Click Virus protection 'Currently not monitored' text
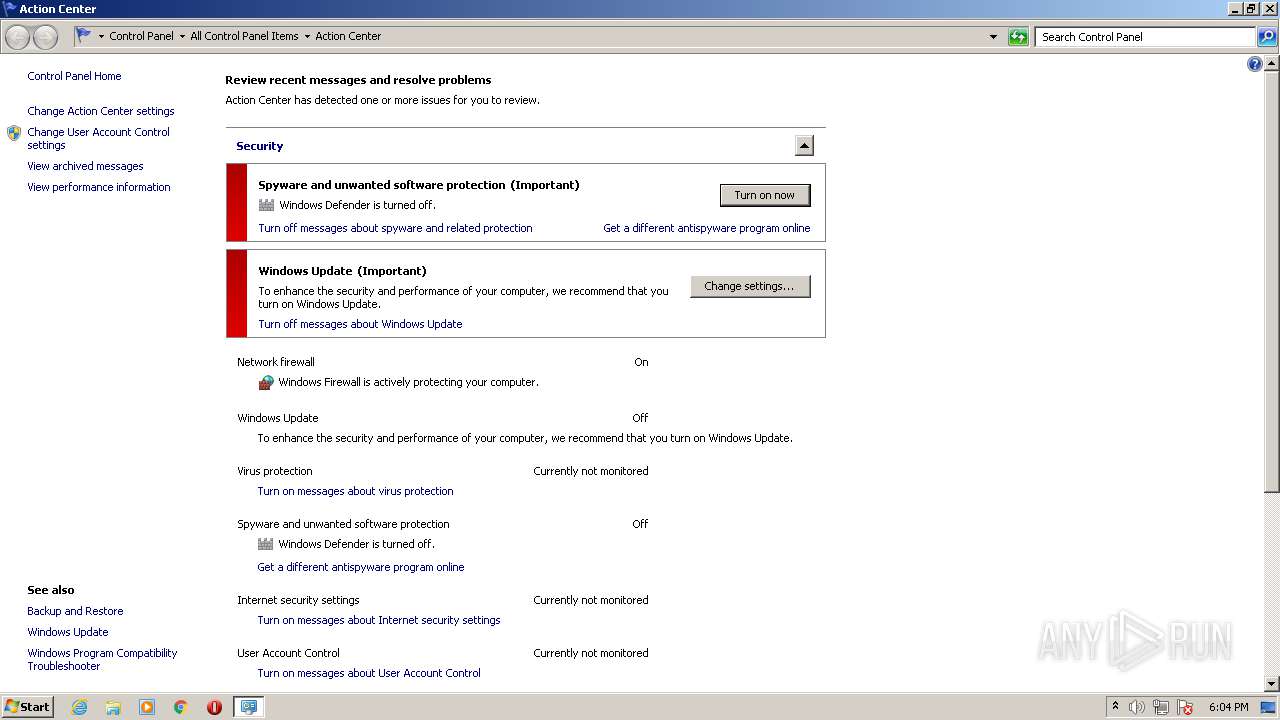 [591, 471]
